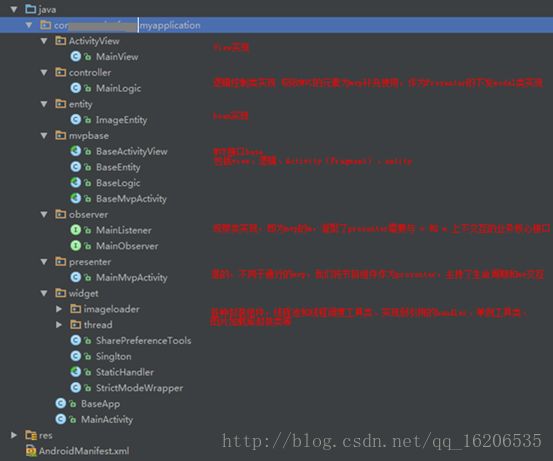This screenshot has height=461, width=553.
Task: Select the AndroidManifest.xml file name
Action: click(84, 451)
